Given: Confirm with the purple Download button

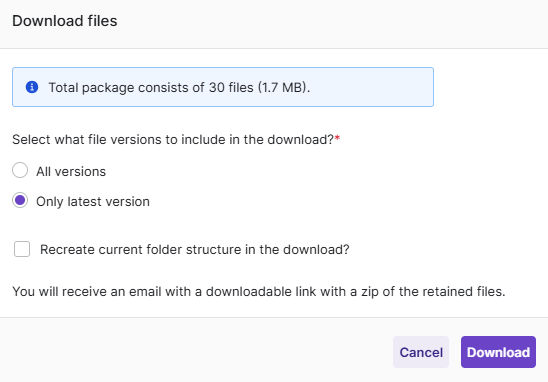Looking at the screenshot, I should 498,352.
